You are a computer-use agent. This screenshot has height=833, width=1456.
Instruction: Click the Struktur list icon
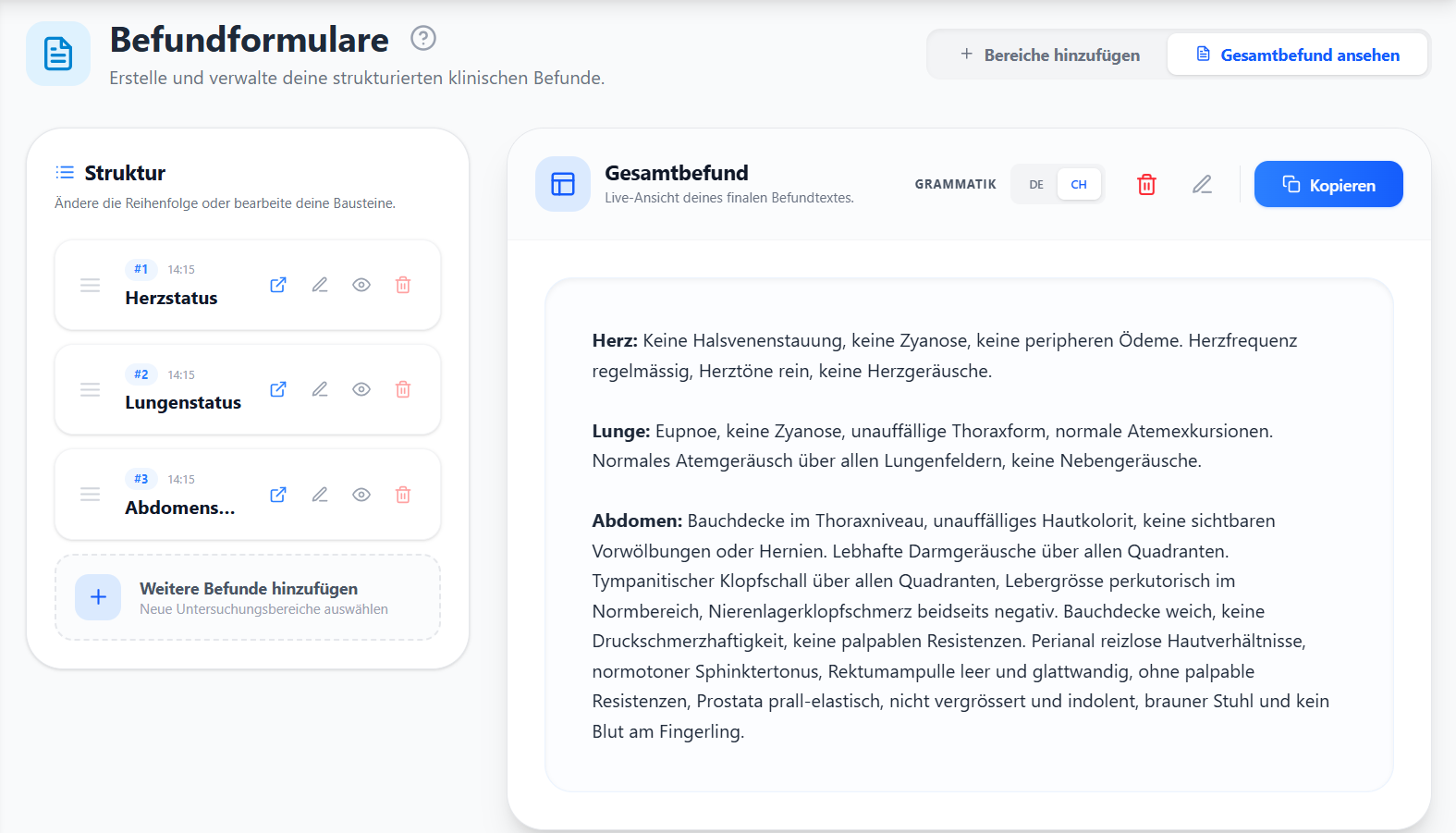point(64,172)
